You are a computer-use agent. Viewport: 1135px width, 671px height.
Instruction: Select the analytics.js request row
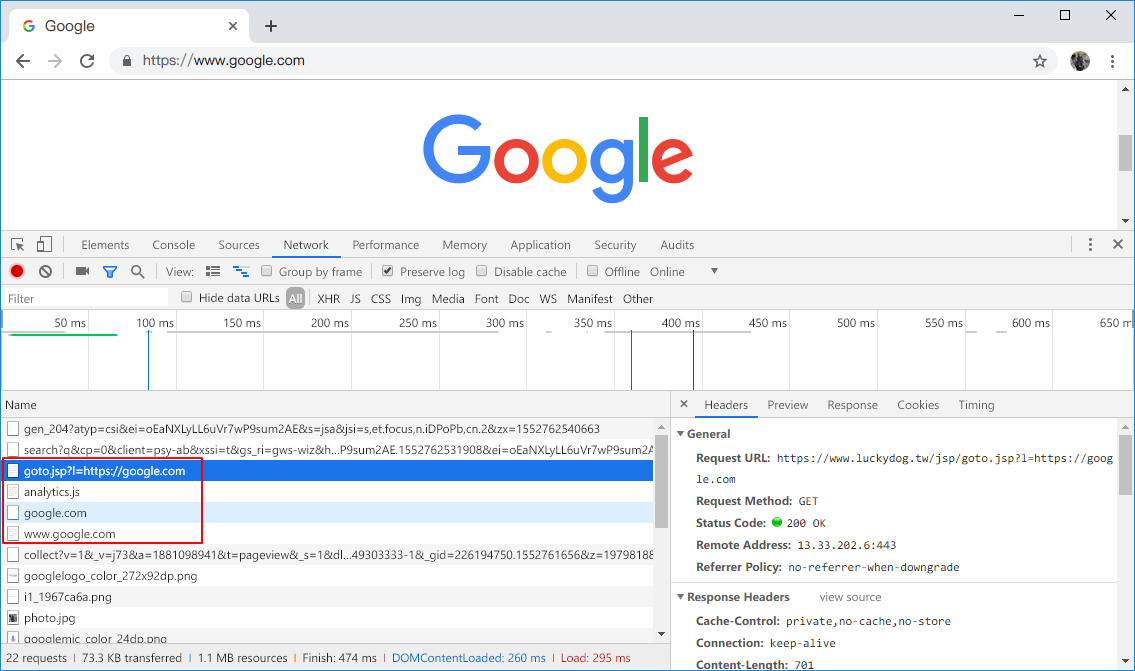[x=329, y=491]
